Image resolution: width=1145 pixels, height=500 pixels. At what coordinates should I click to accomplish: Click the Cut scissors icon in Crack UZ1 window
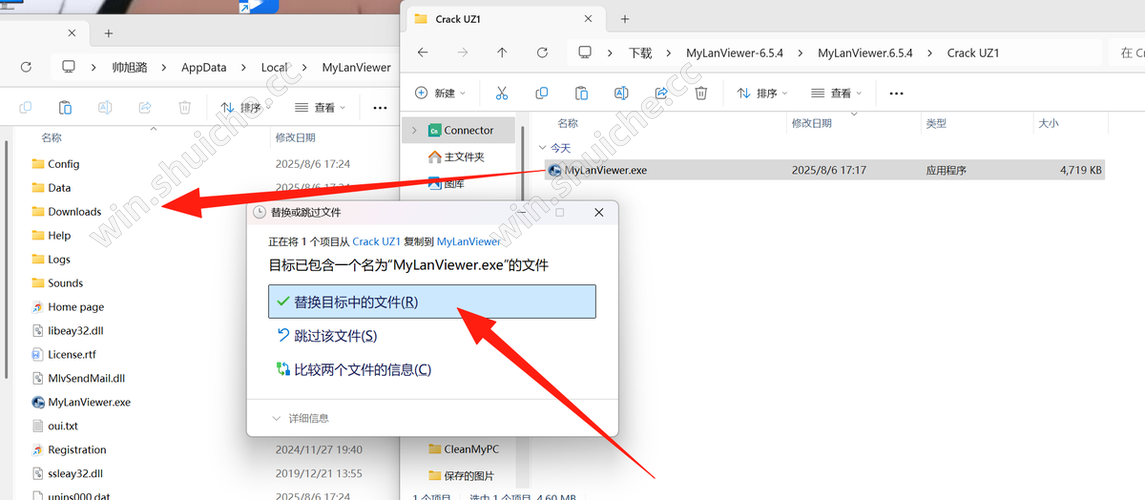(x=502, y=93)
